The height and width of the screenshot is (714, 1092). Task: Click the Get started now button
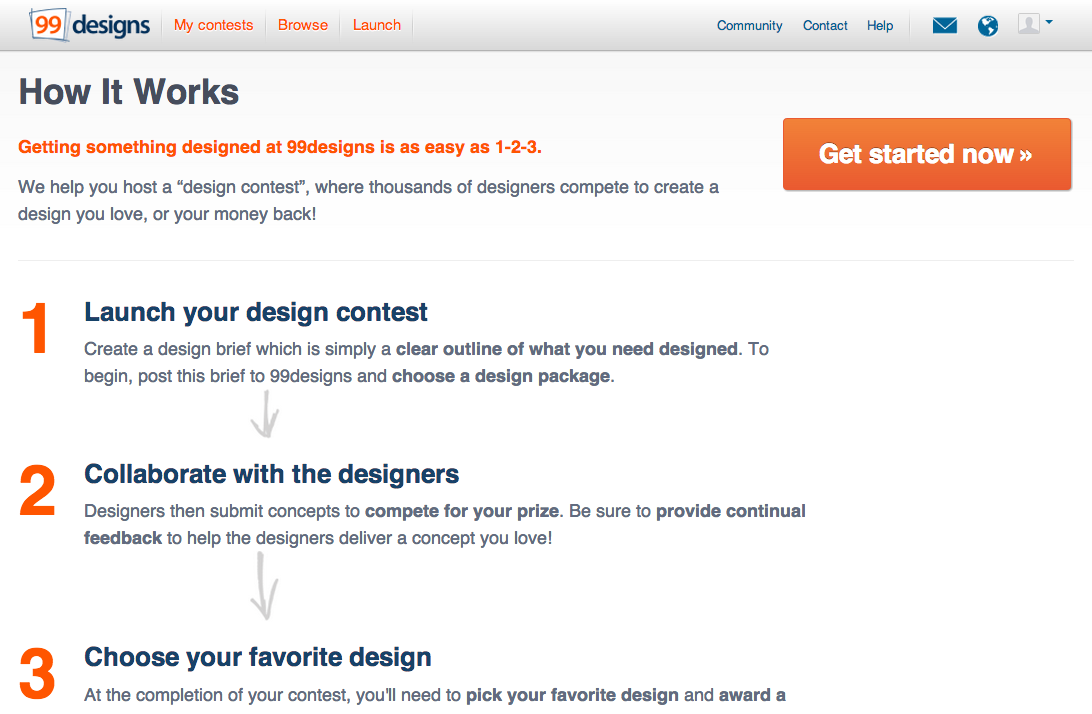pos(927,154)
